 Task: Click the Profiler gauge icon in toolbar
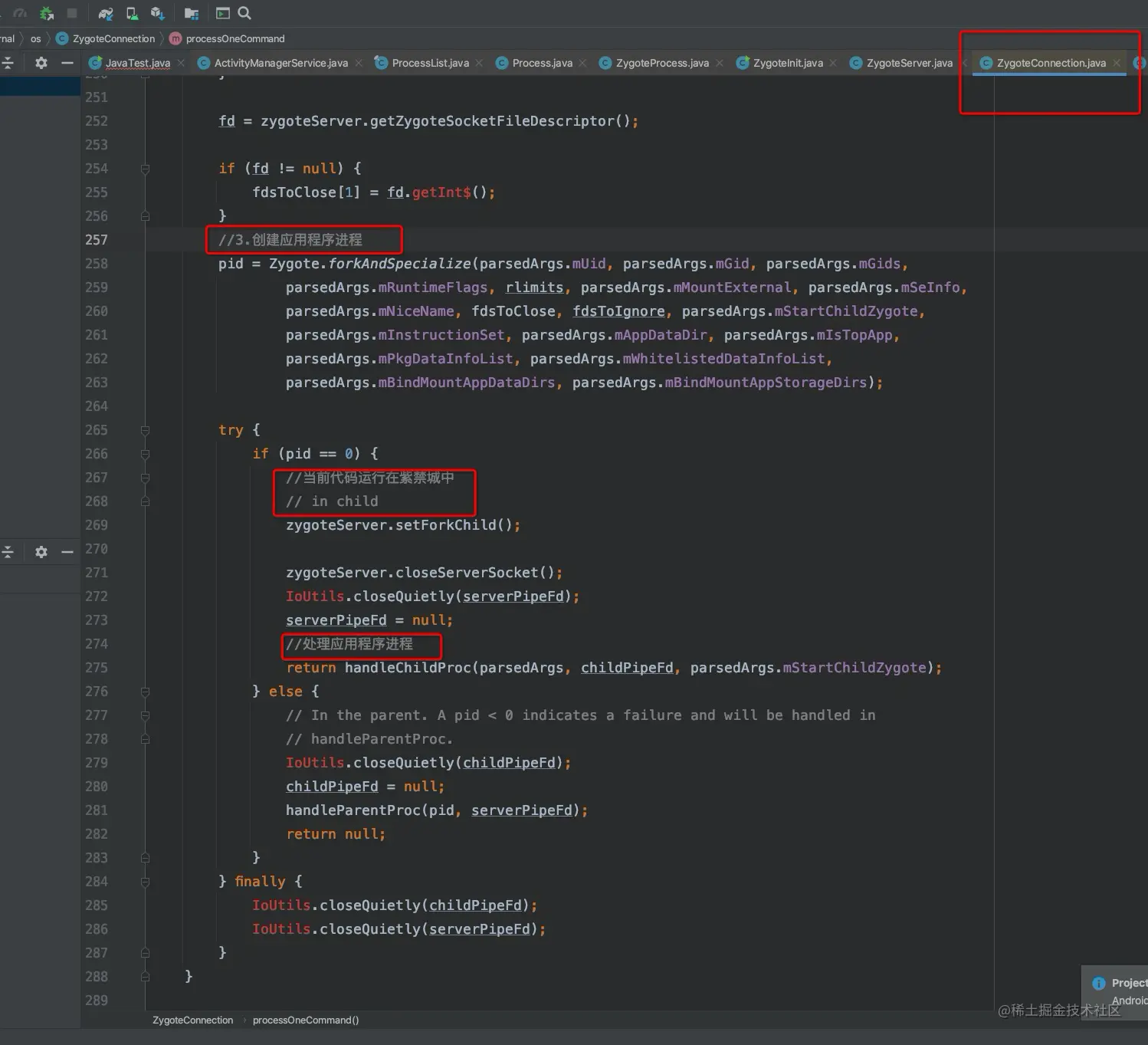pos(21,13)
